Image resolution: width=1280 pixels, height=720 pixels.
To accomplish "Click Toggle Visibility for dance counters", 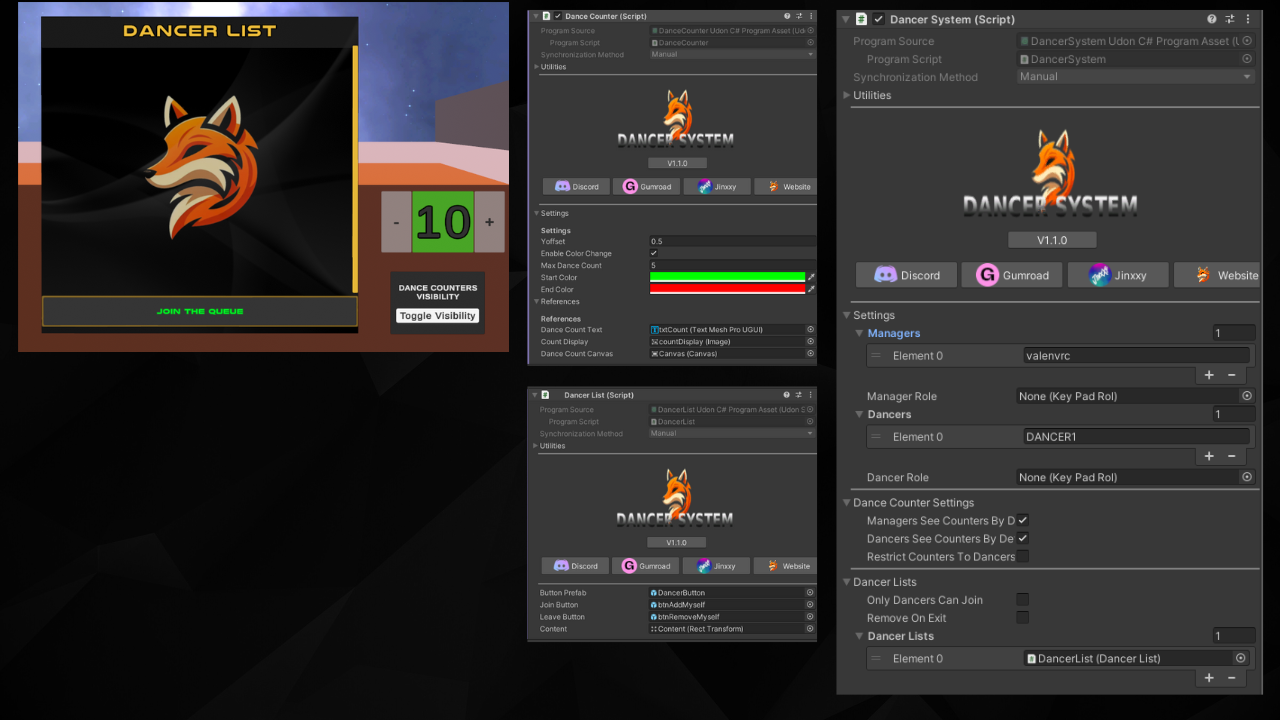I will click(437, 316).
